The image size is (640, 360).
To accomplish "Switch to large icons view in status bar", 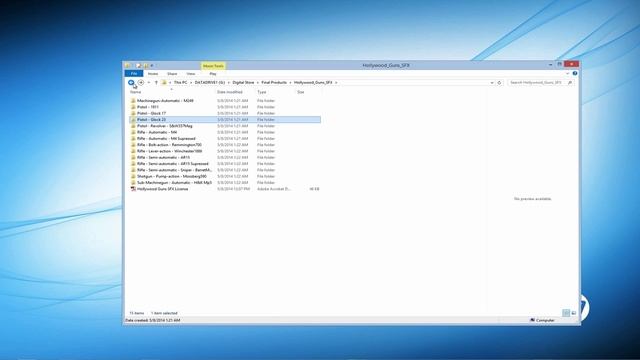I will [x=573, y=313].
